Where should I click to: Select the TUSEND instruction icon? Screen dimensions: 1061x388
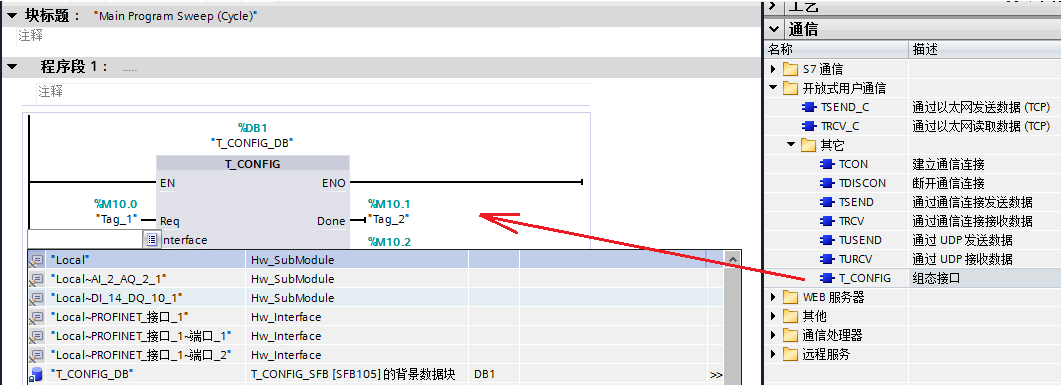(827, 240)
